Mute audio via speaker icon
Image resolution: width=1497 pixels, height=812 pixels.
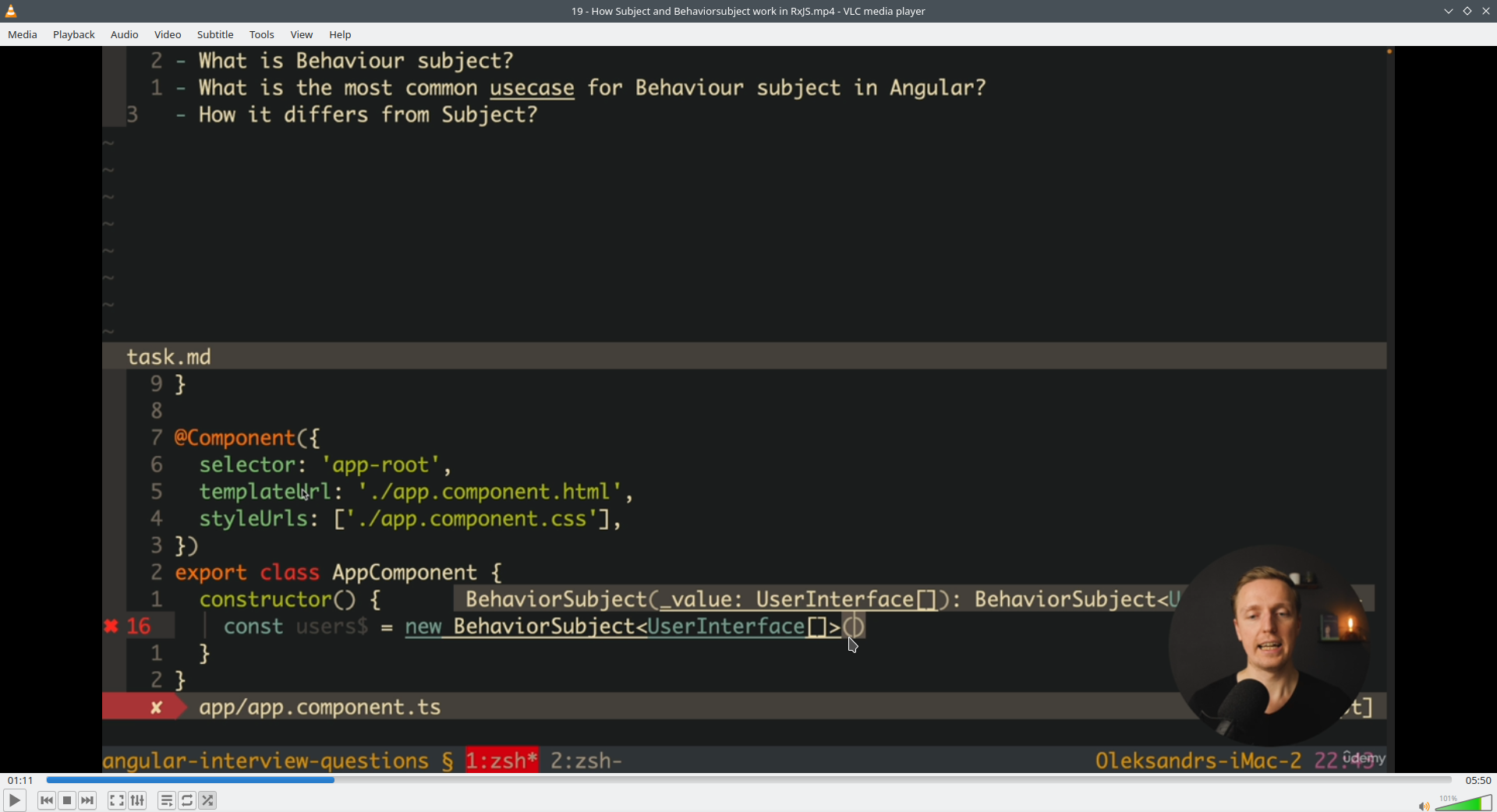(1424, 806)
